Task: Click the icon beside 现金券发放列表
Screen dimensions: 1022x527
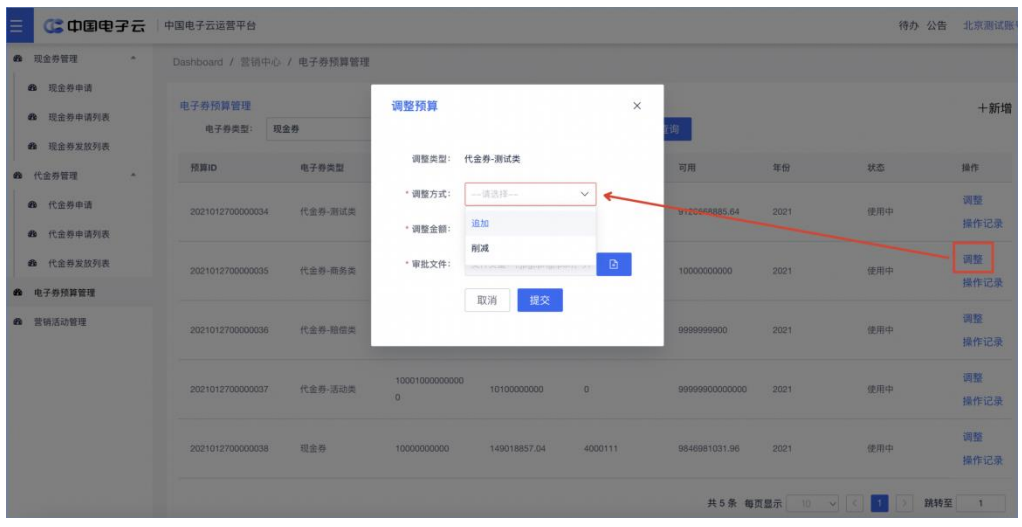Action: [x=33, y=147]
